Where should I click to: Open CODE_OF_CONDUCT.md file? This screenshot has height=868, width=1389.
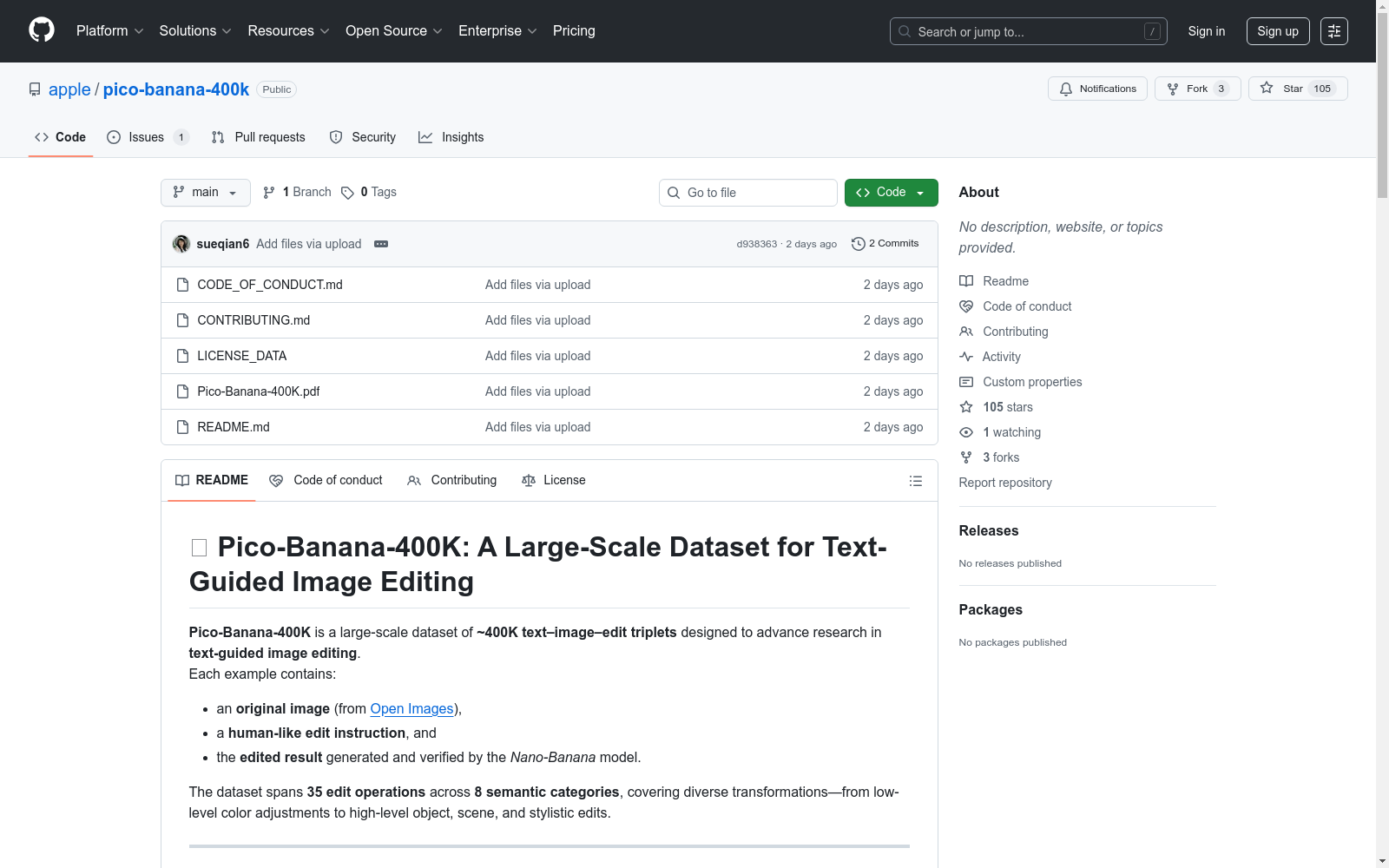(x=270, y=285)
